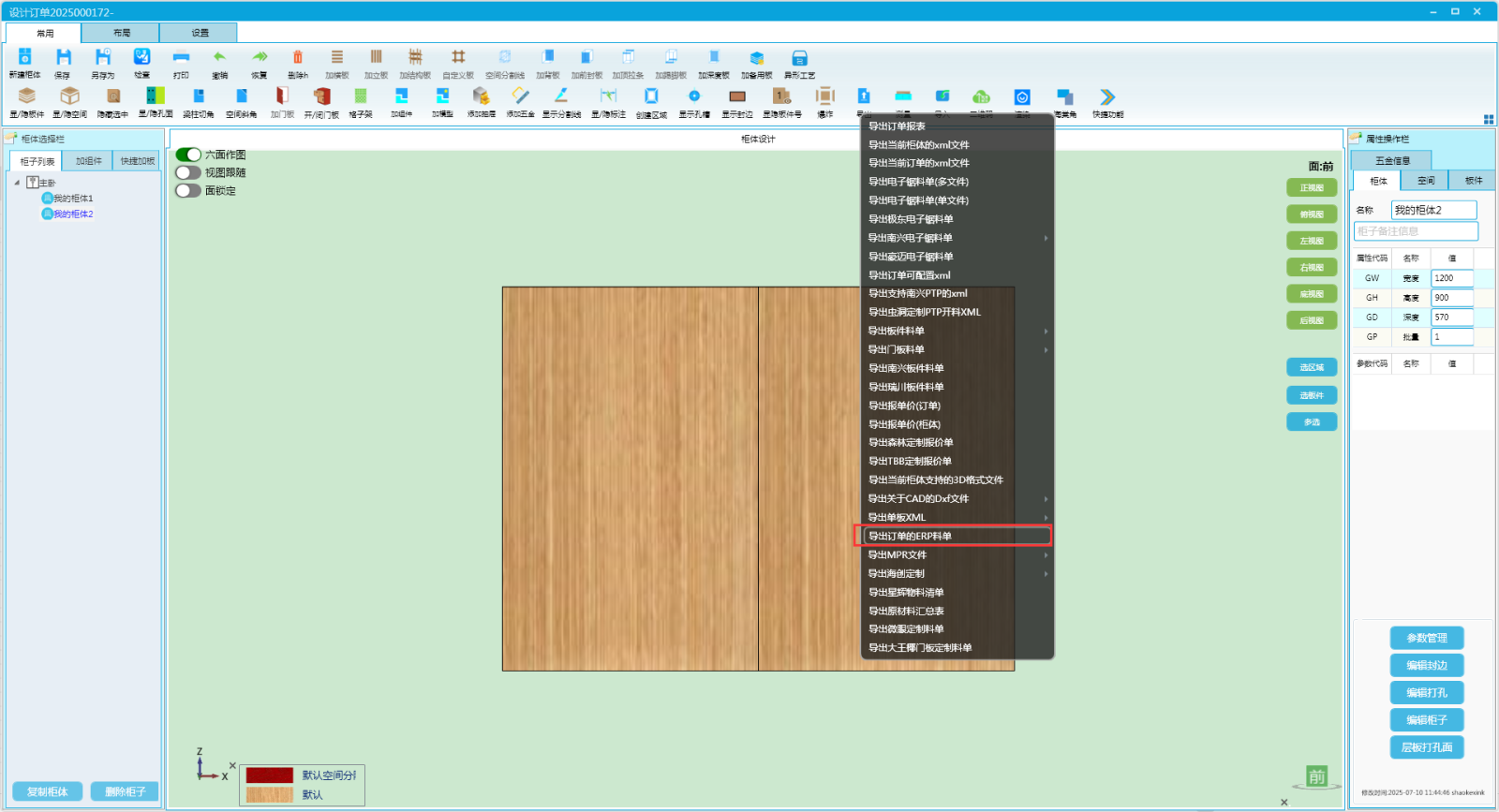Expand the 导出门板料单 submenu arrow
Screen dimensions: 1499x812
[1046, 349]
